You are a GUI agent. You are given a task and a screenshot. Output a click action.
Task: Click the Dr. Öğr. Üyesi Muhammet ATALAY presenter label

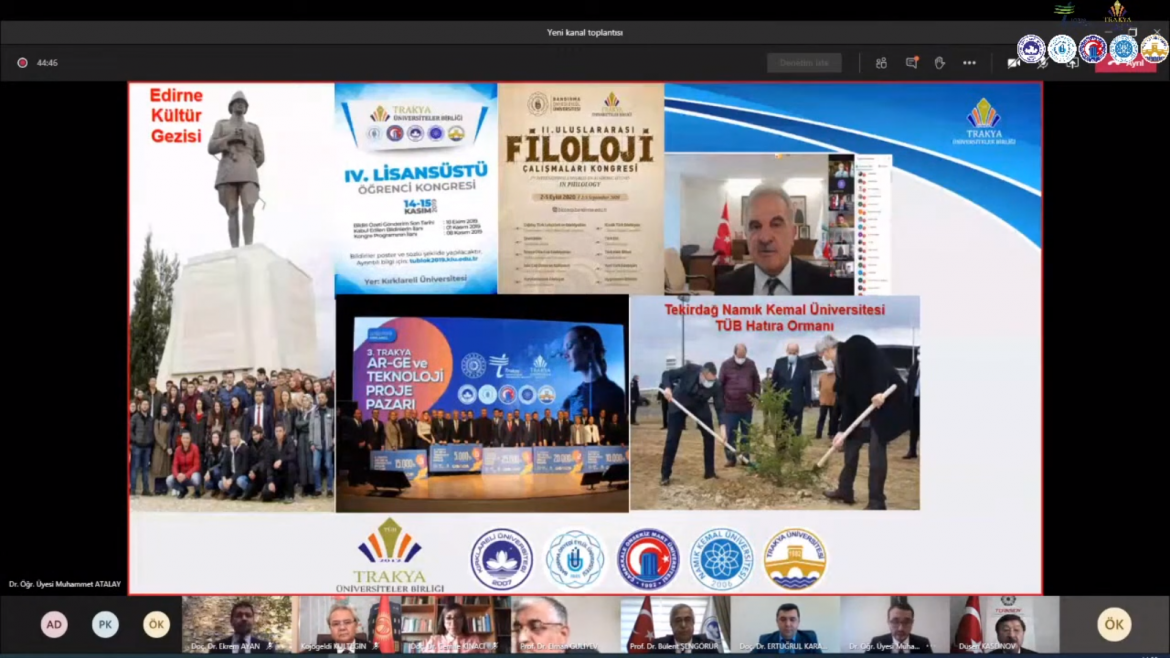coord(65,584)
